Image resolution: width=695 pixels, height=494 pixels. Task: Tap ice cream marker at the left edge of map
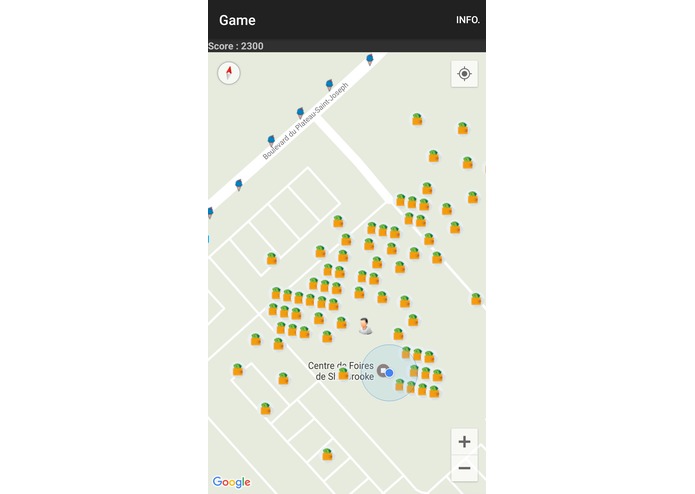tap(210, 213)
